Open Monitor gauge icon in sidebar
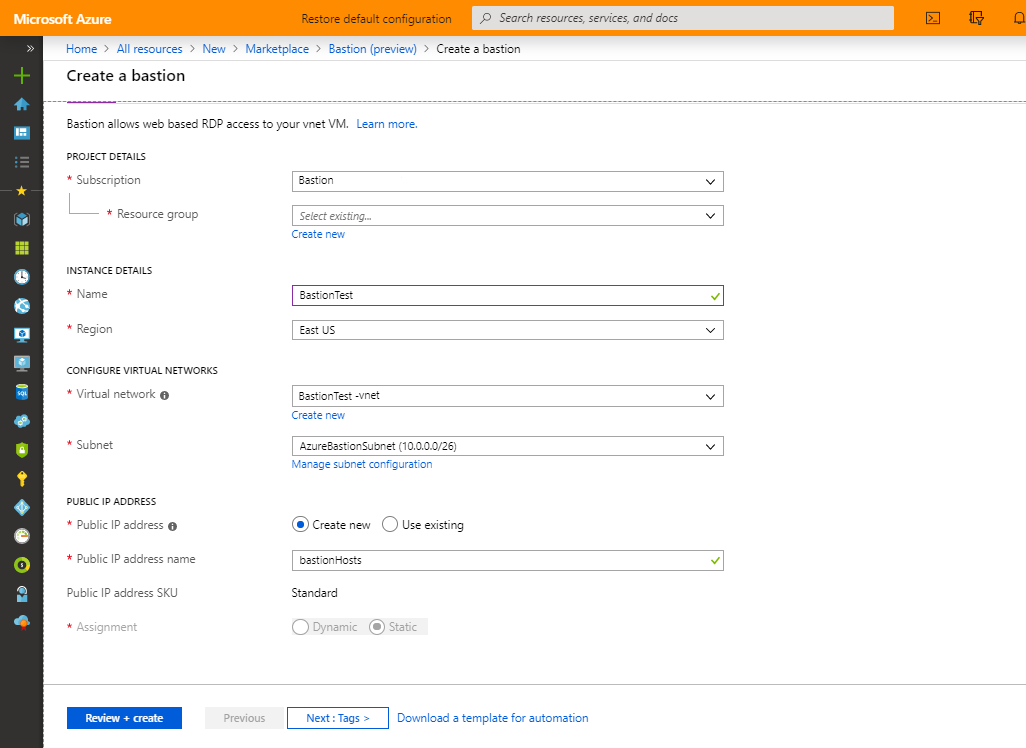Viewport: 1026px width, 748px height. click(22, 536)
